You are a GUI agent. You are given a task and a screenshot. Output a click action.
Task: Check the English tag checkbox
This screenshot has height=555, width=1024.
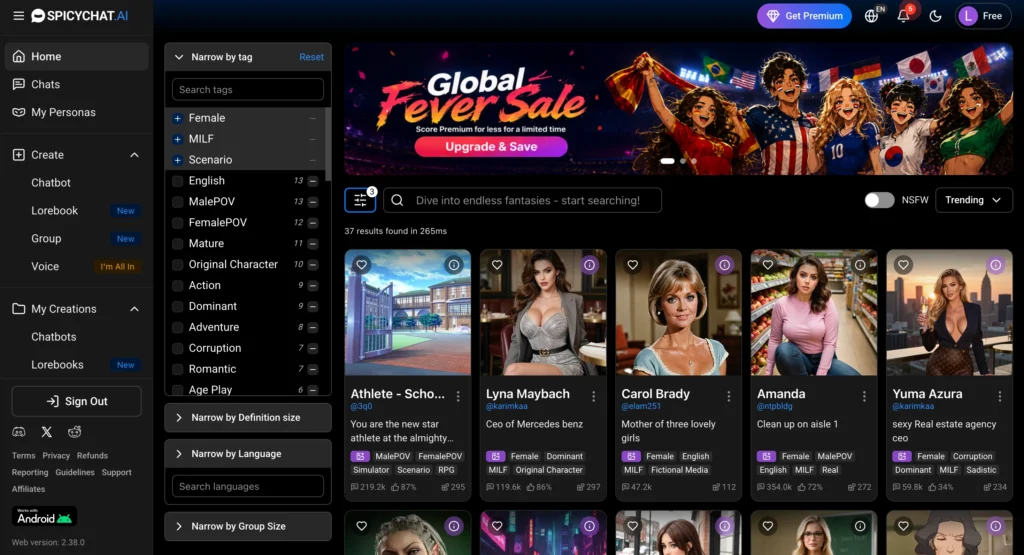click(177, 181)
